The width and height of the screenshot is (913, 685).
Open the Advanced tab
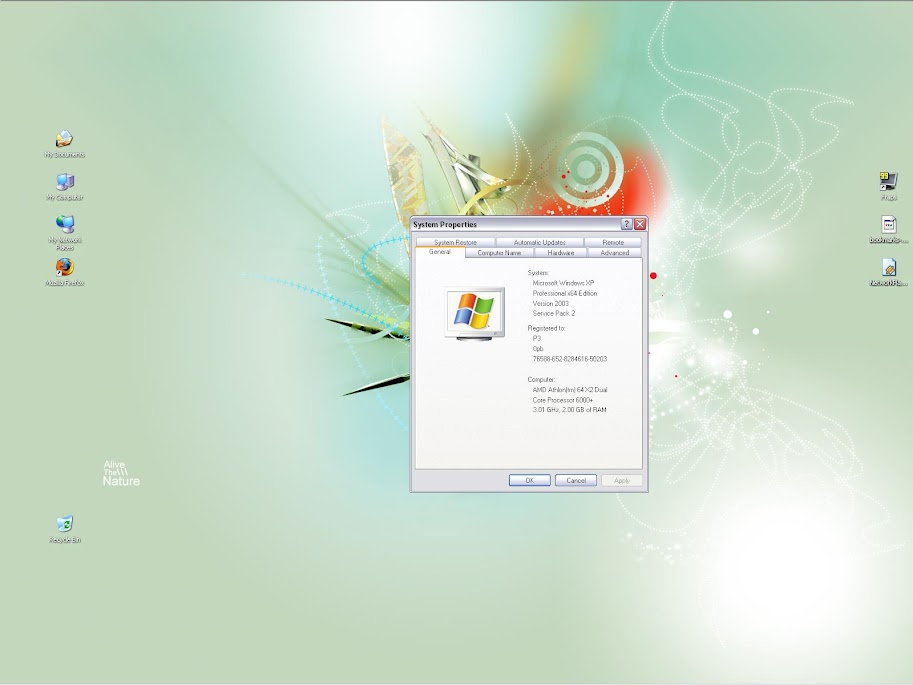[614, 253]
